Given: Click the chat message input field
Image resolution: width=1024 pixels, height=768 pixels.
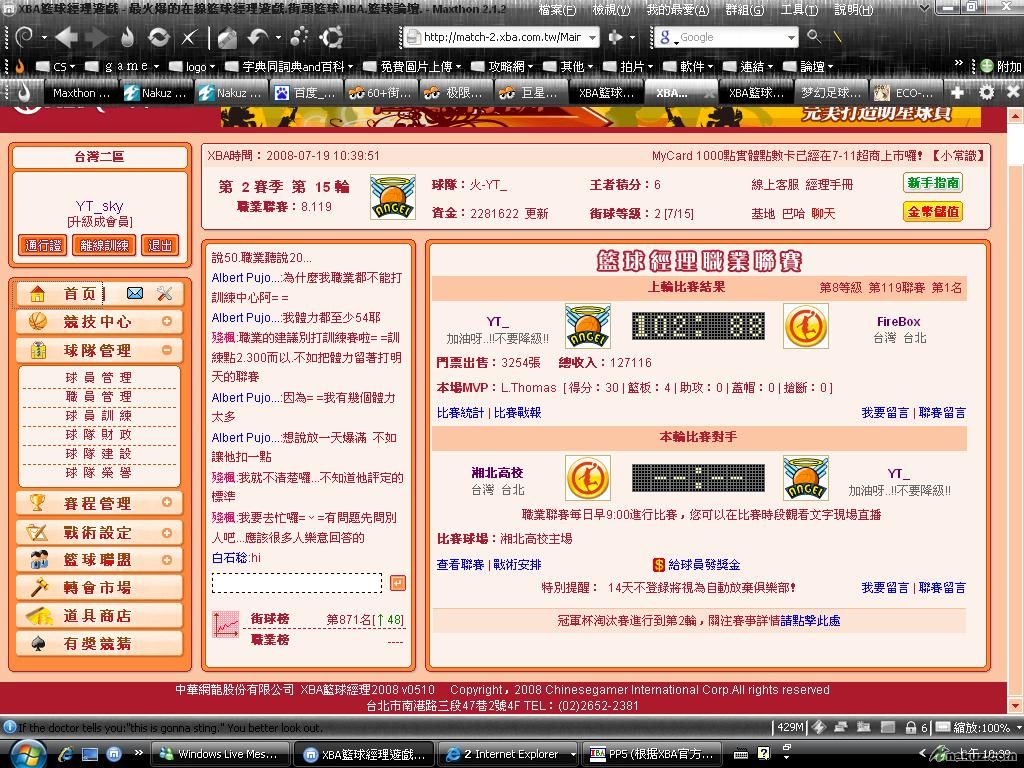Looking at the screenshot, I should point(297,583).
